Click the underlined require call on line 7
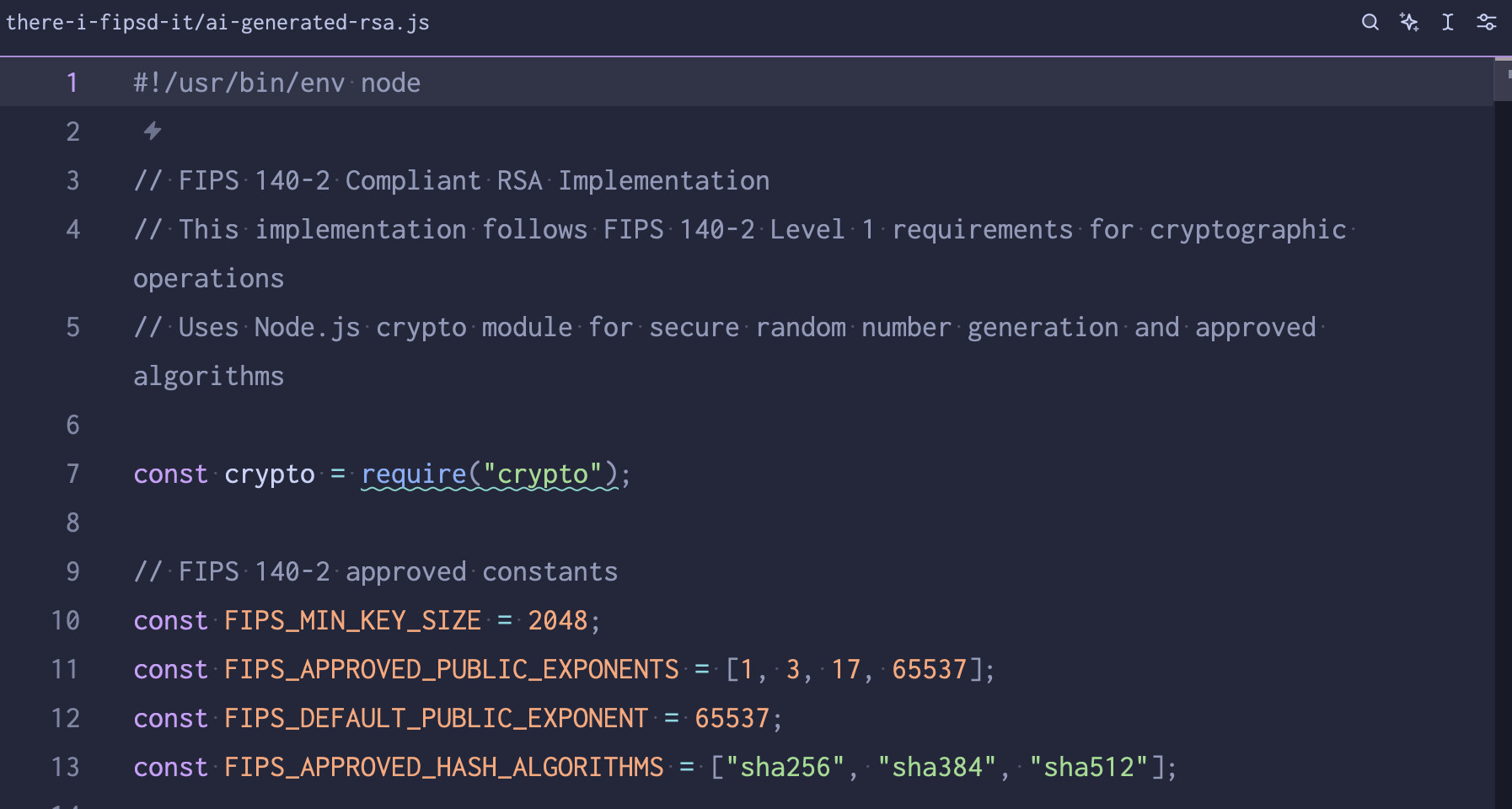Image resolution: width=1512 pixels, height=809 pixels. pos(413,474)
